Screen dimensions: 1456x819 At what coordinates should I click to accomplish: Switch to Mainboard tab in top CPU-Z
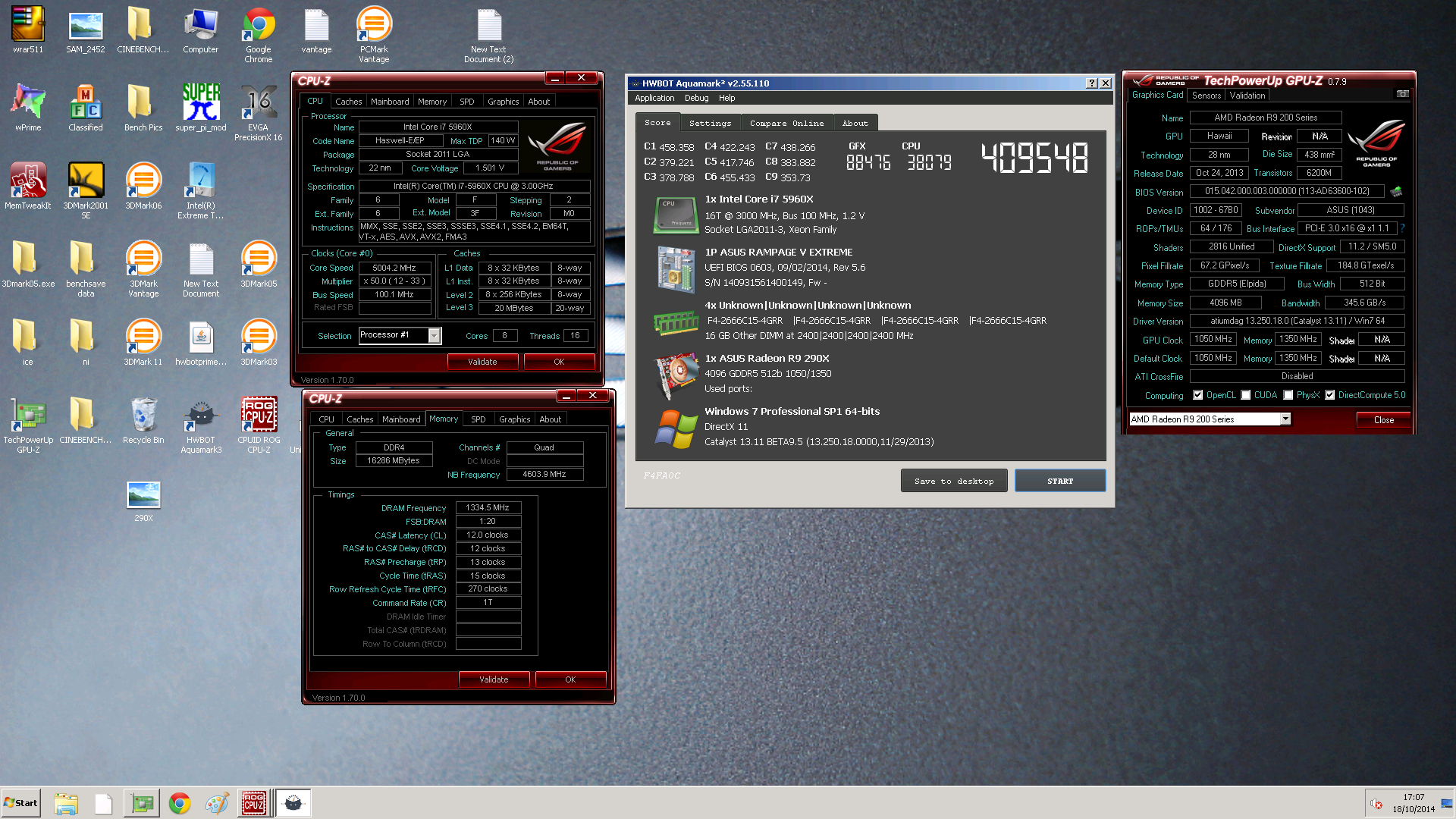point(389,101)
